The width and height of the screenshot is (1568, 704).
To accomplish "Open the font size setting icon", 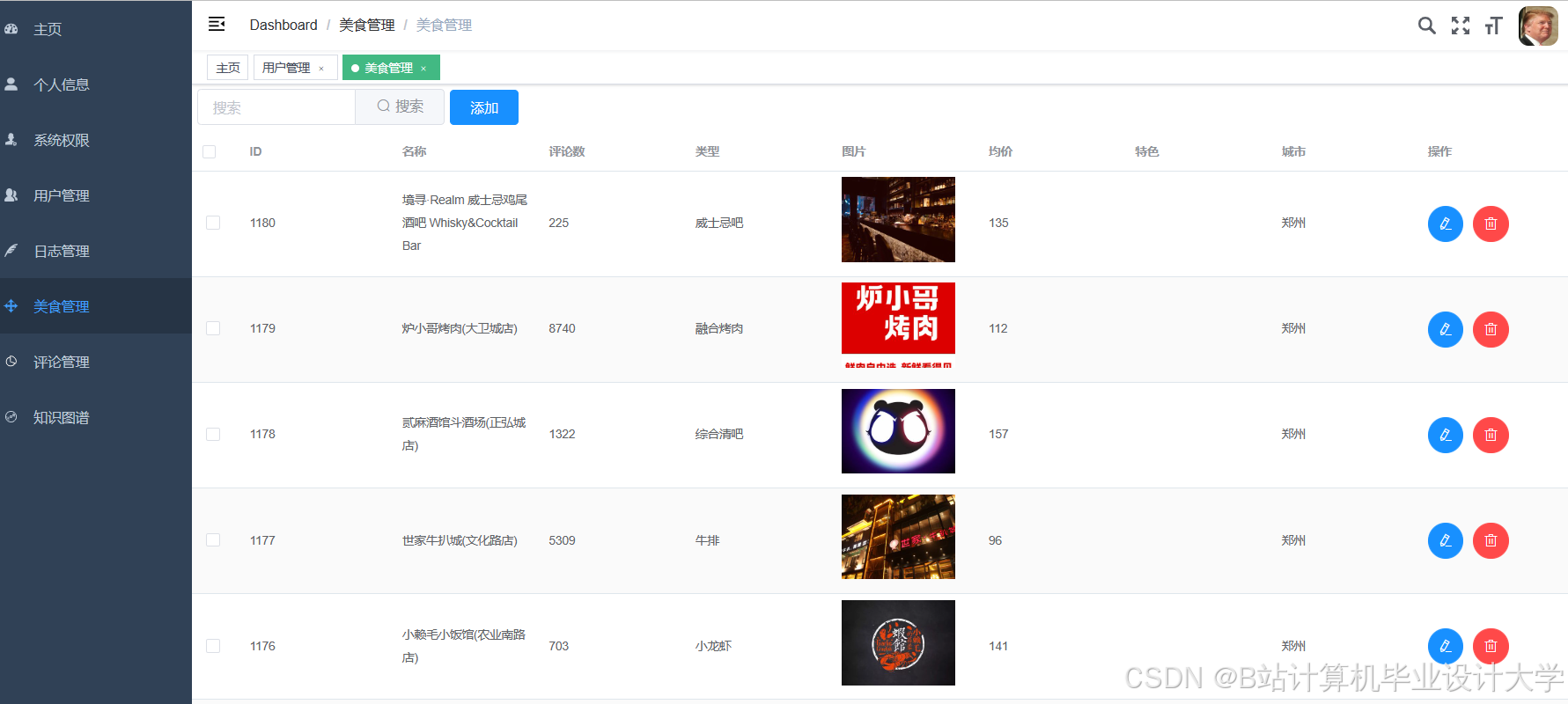I will click(1493, 26).
